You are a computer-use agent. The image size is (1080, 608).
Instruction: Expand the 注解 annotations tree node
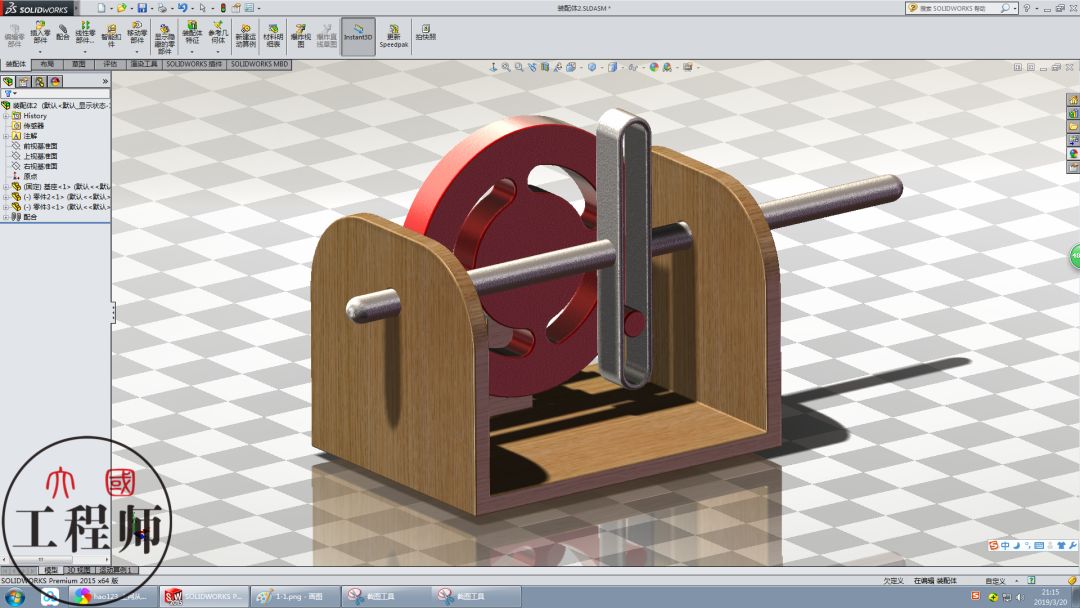(x=6, y=136)
